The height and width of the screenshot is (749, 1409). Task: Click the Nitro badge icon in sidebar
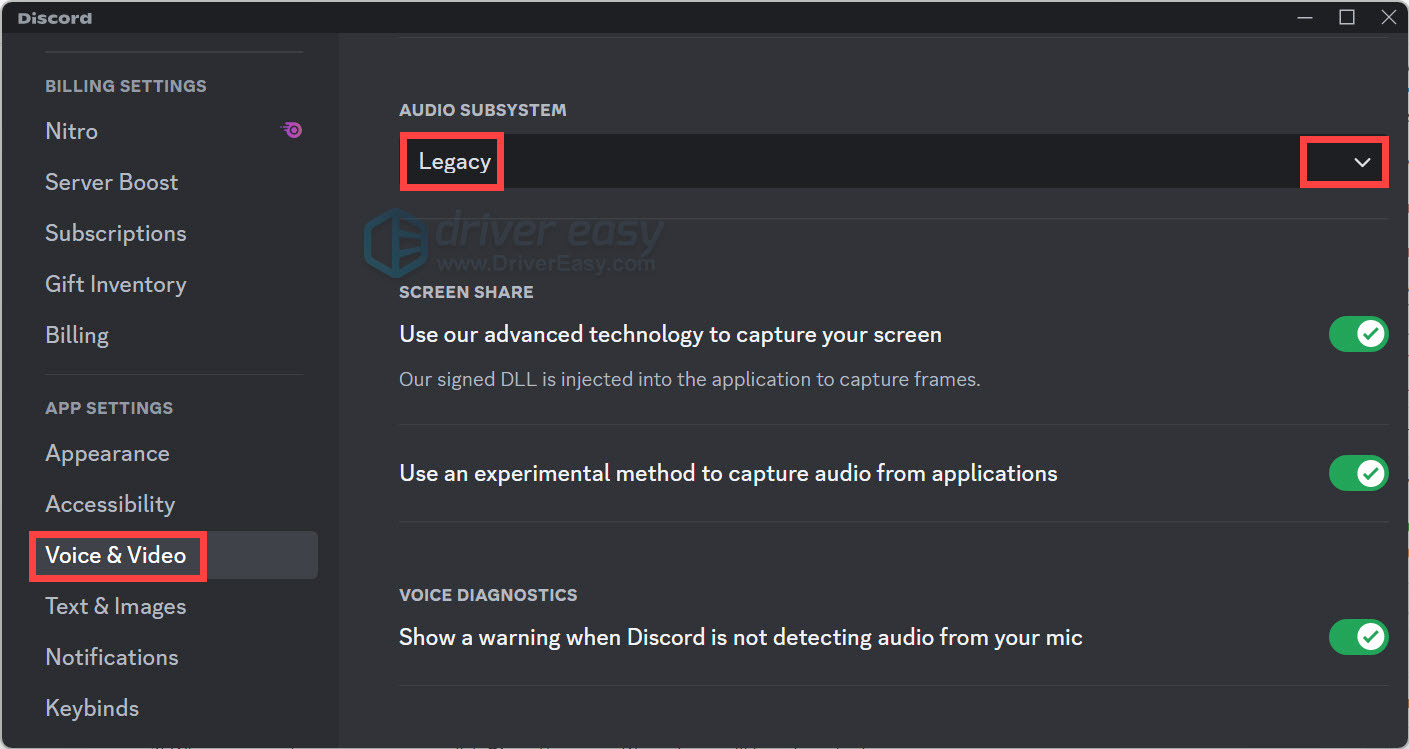tap(292, 130)
